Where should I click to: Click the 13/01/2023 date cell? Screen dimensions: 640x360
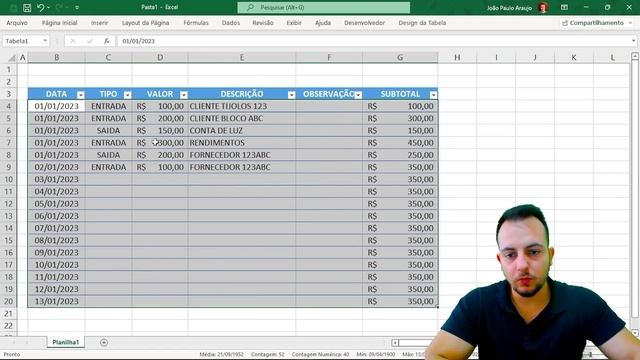click(x=56, y=301)
